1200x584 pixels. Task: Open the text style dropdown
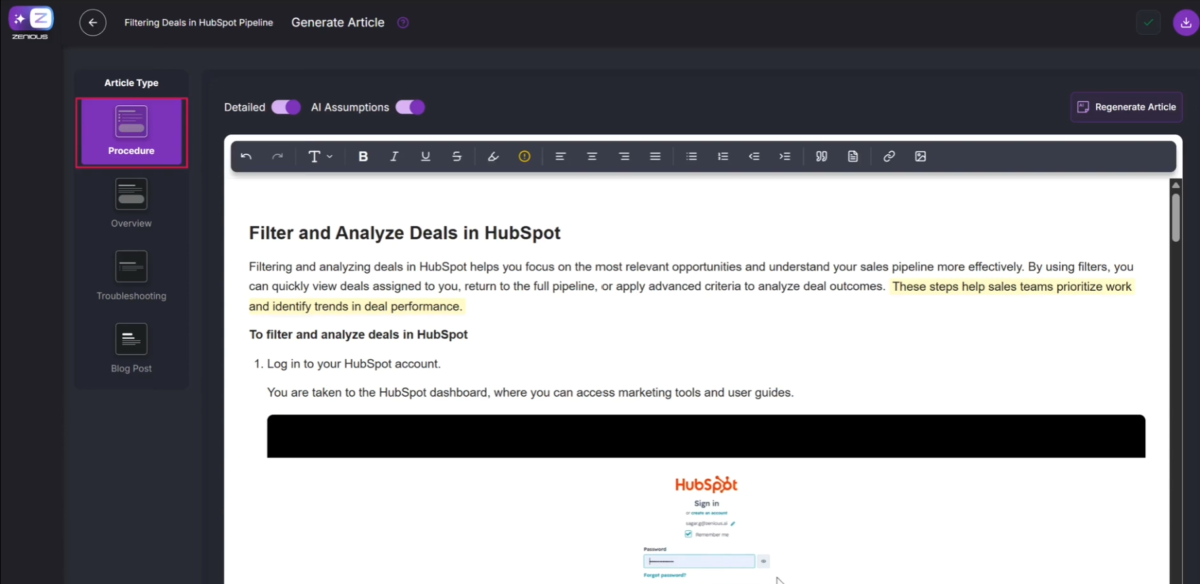[320, 157]
